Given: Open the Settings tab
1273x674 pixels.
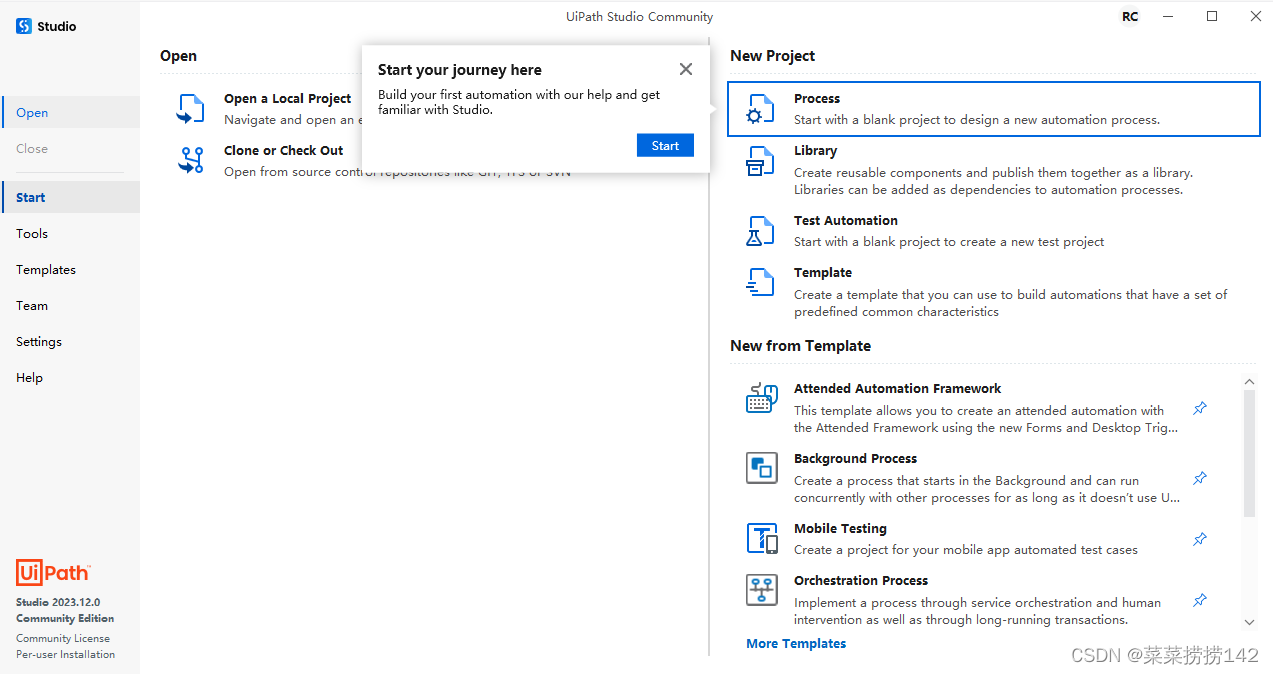Looking at the screenshot, I should pyautogui.click(x=39, y=341).
